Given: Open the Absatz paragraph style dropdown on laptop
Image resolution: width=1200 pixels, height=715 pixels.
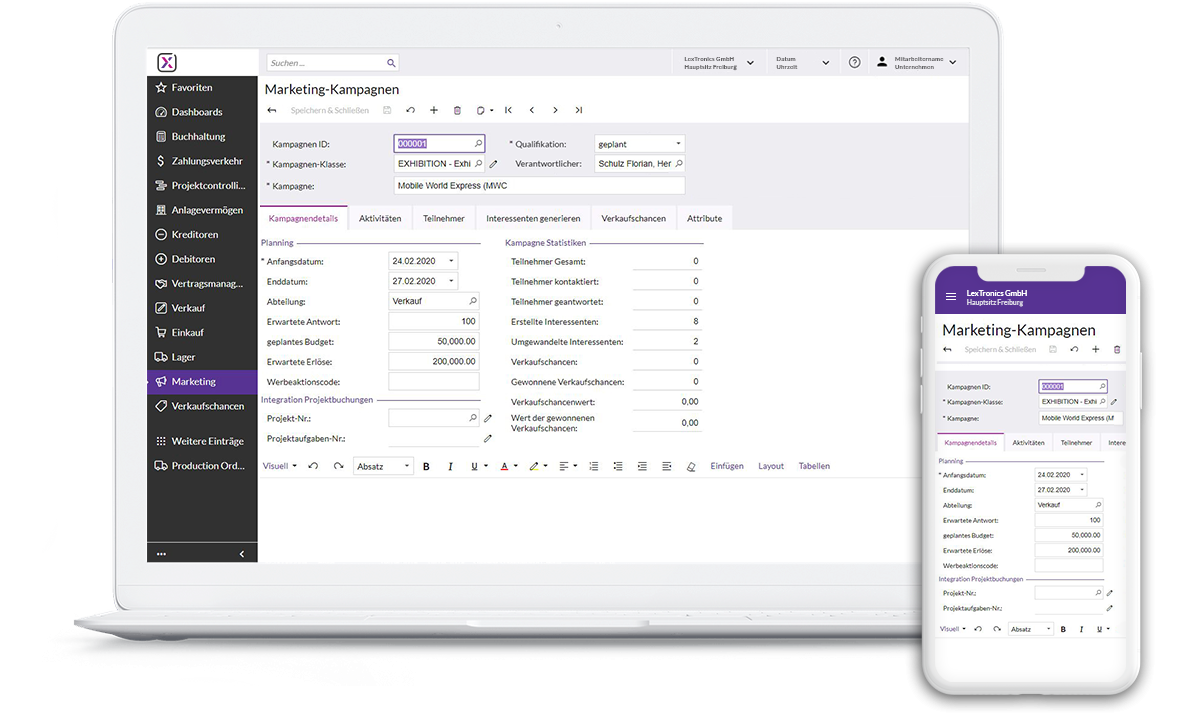Looking at the screenshot, I should [384, 466].
